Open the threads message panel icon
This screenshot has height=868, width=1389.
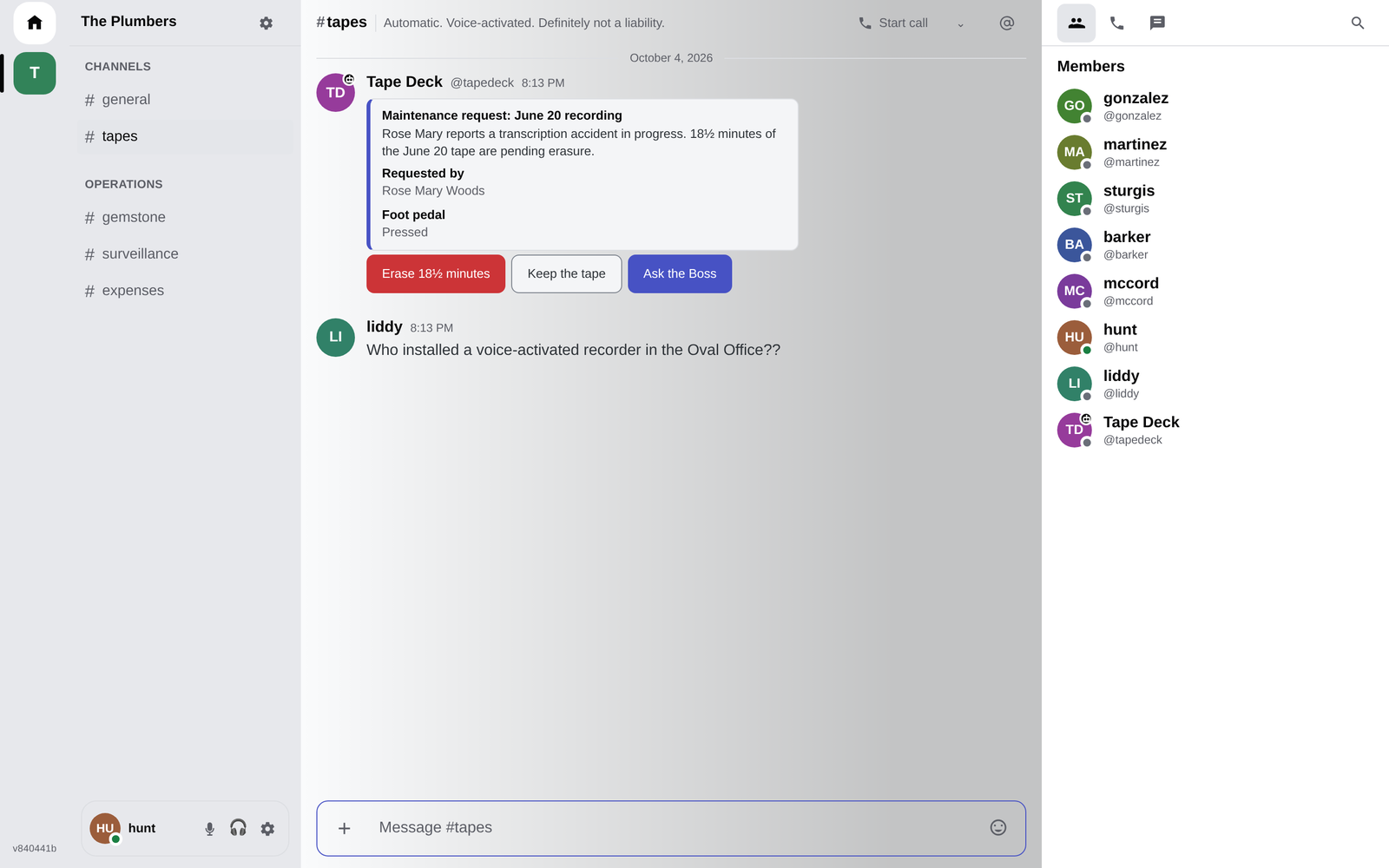point(1157,23)
